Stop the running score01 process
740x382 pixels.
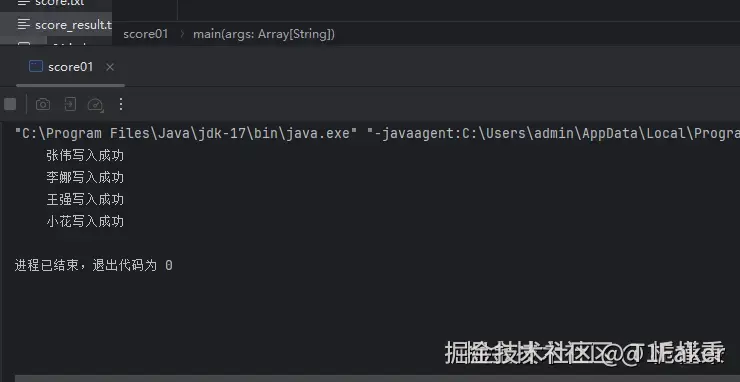[x=10, y=104]
